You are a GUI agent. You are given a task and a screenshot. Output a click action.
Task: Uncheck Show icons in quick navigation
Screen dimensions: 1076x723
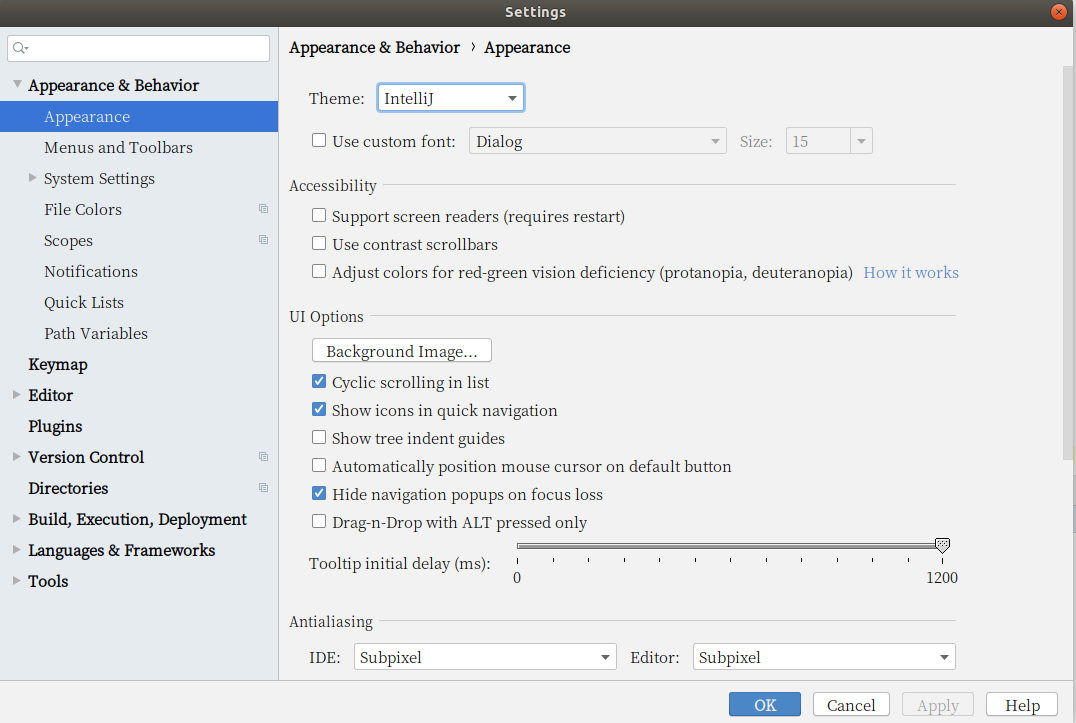pyautogui.click(x=319, y=410)
